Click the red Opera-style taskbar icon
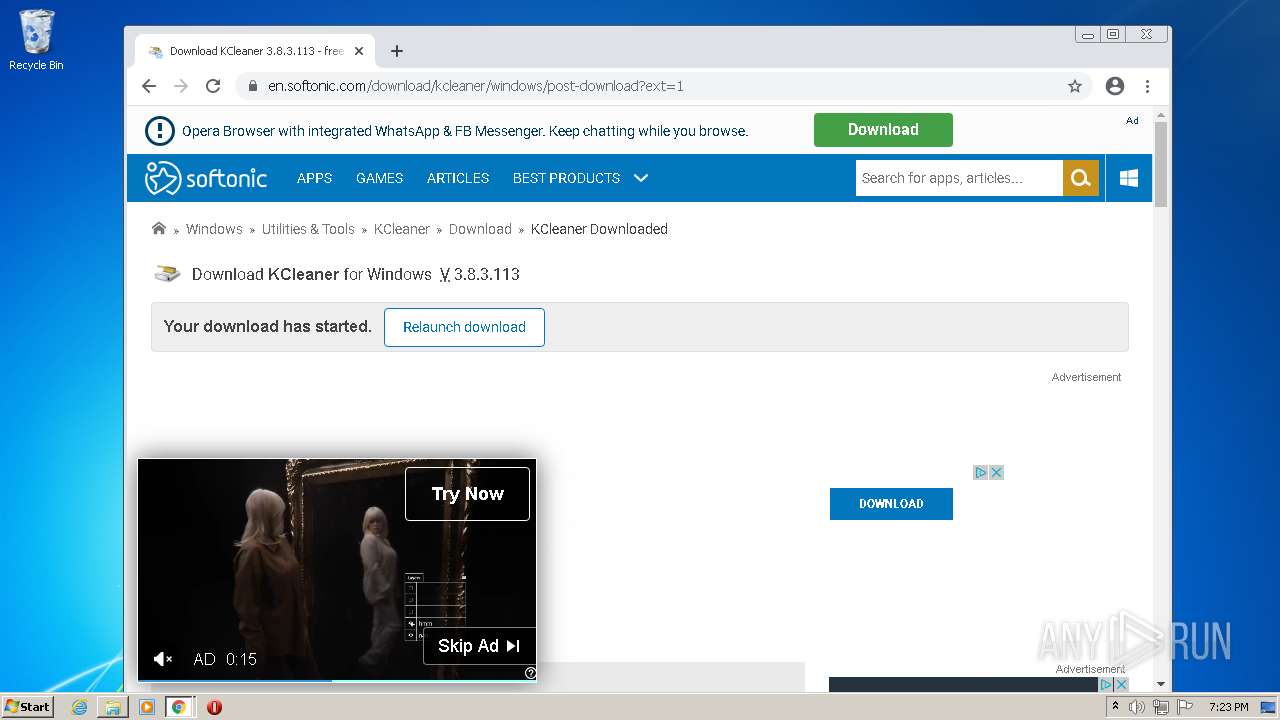This screenshot has width=1280, height=720. (x=214, y=707)
